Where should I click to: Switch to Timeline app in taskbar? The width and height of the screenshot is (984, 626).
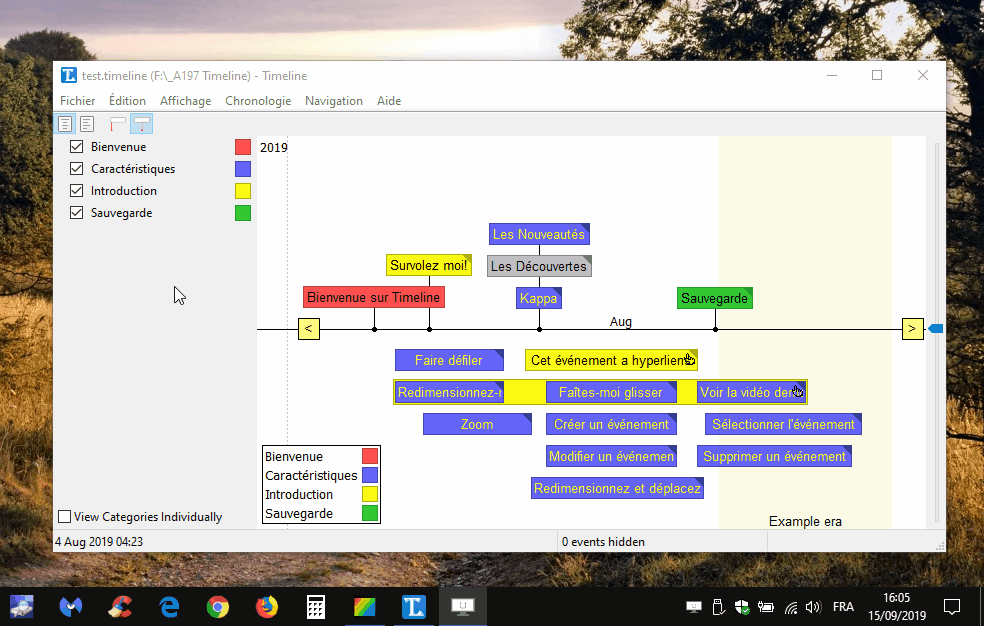click(x=414, y=607)
